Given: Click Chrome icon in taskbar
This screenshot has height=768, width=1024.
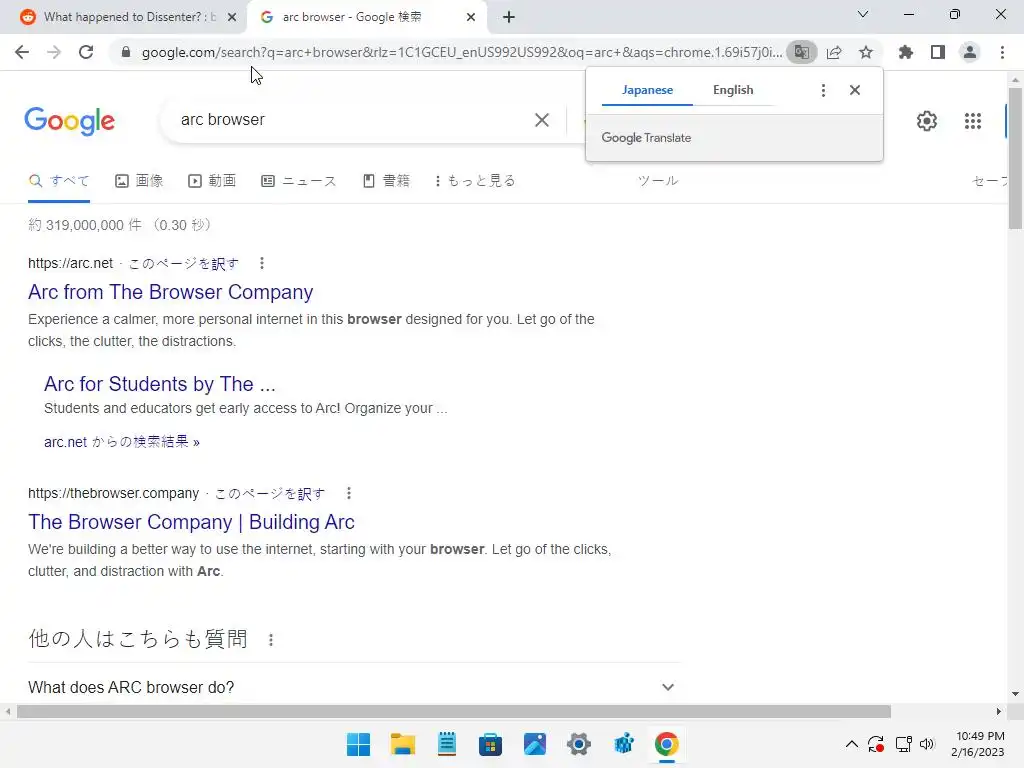Looking at the screenshot, I should [x=667, y=744].
